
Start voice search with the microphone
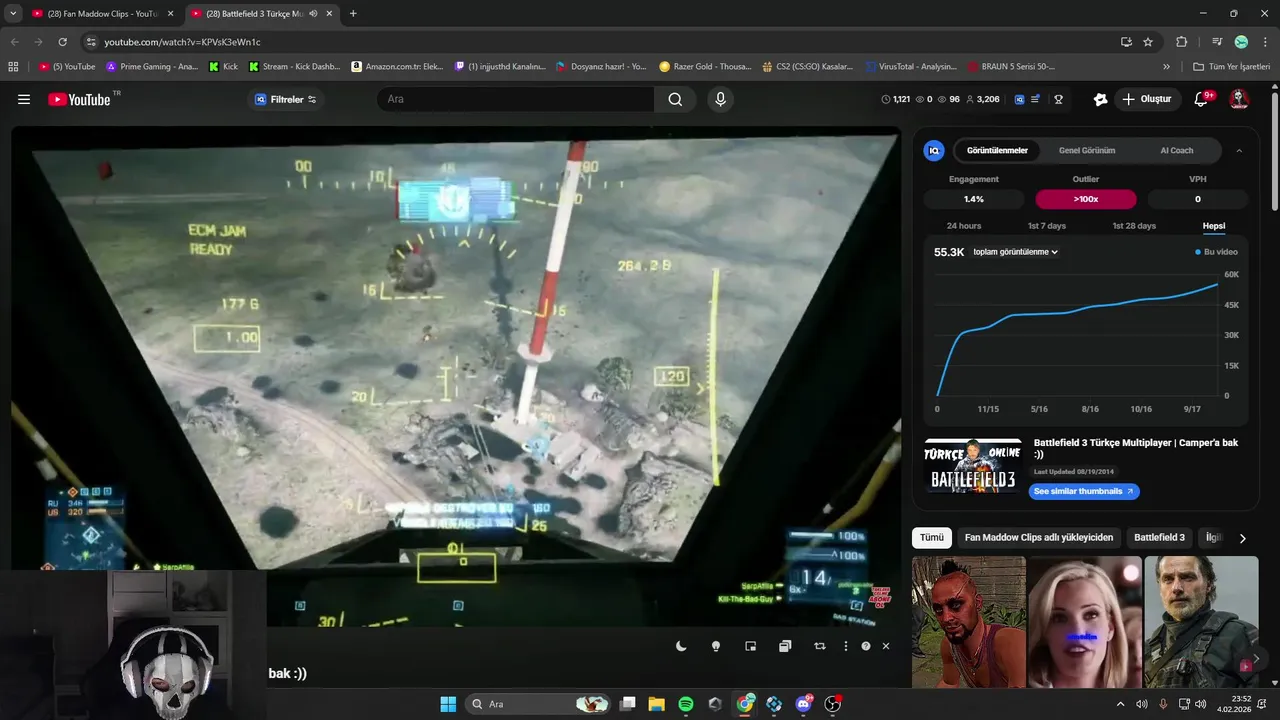coord(720,99)
